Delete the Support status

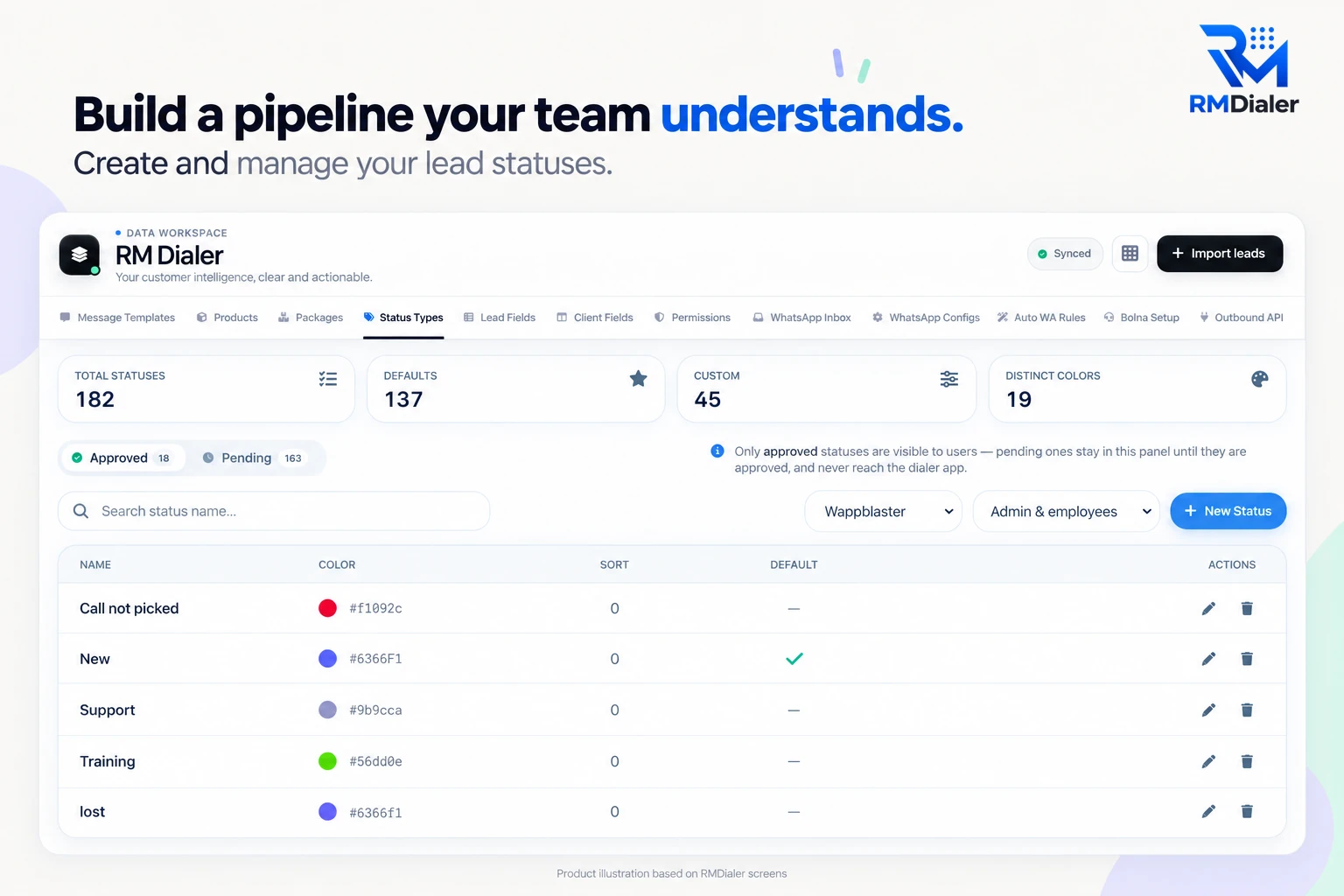point(1247,710)
